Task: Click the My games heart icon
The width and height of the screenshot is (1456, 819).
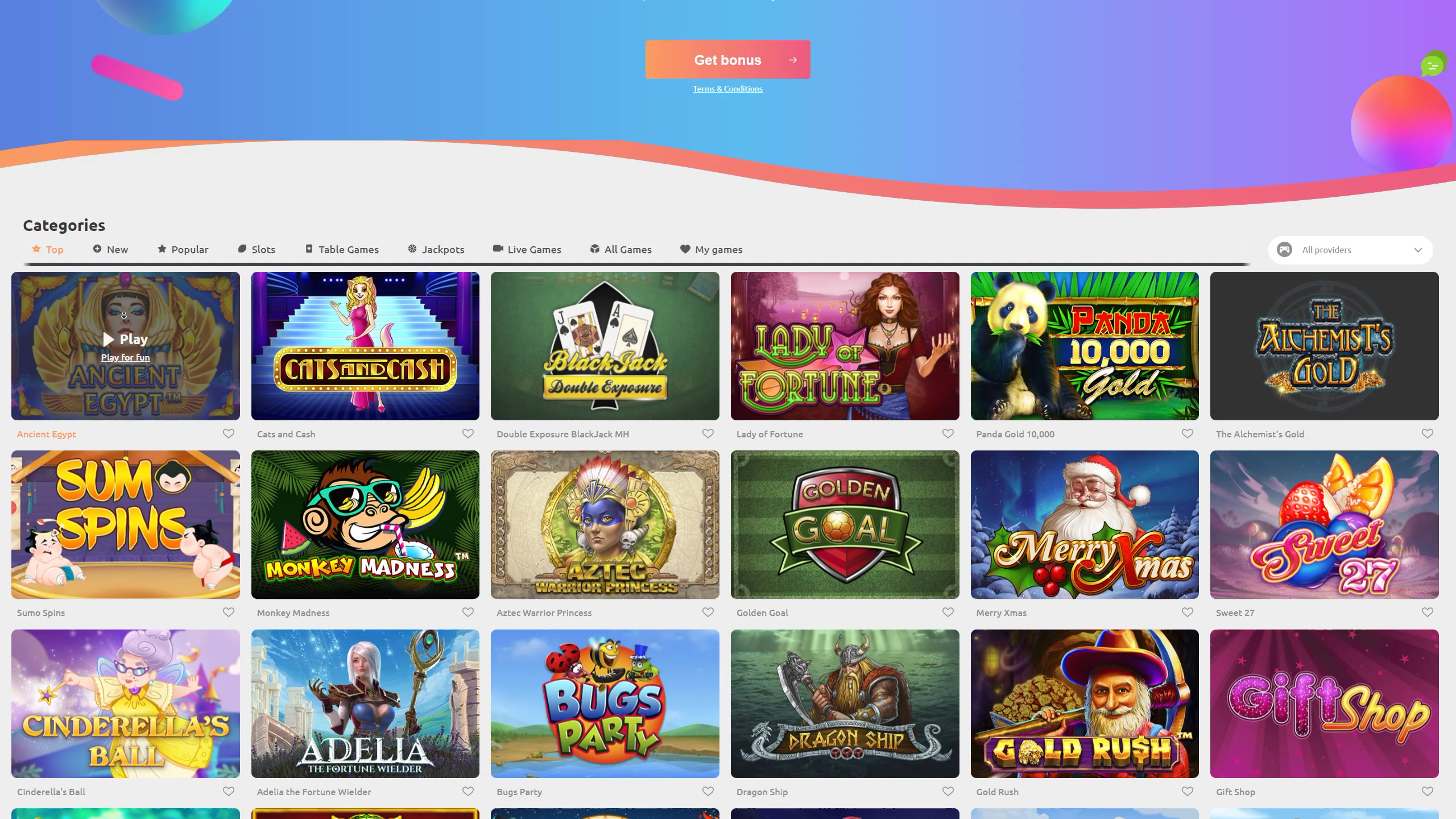Action: coord(685,249)
